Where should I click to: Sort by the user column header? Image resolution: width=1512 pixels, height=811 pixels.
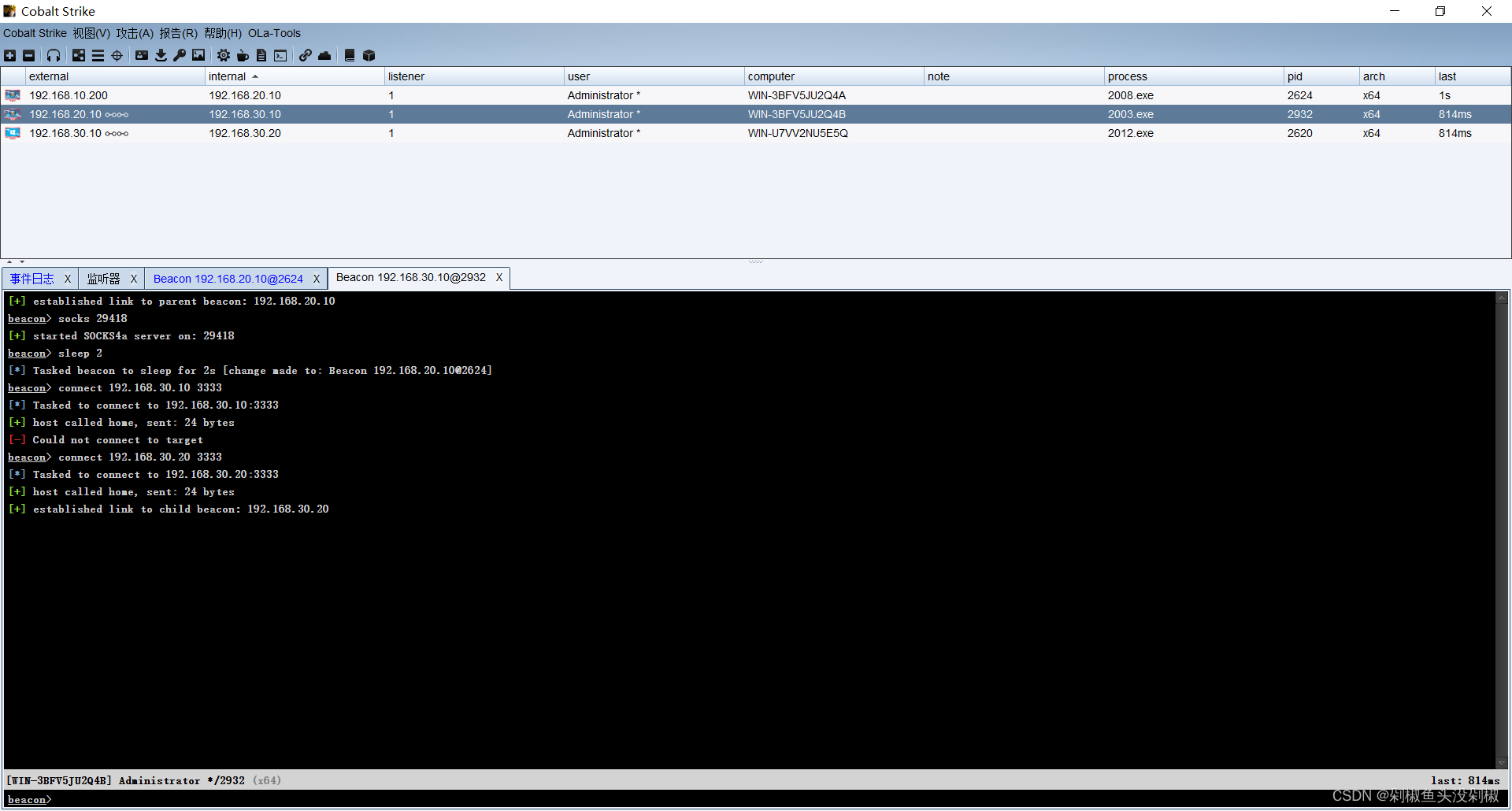click(x=654, y=76)
